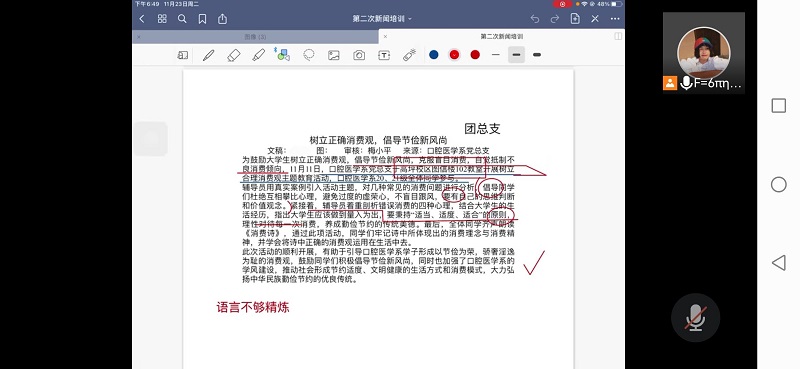The height and width of the screenshot is (369, 800).
Task: Open the 第二次新闻培训 title dropdown
Action: (x=382, y=19)
